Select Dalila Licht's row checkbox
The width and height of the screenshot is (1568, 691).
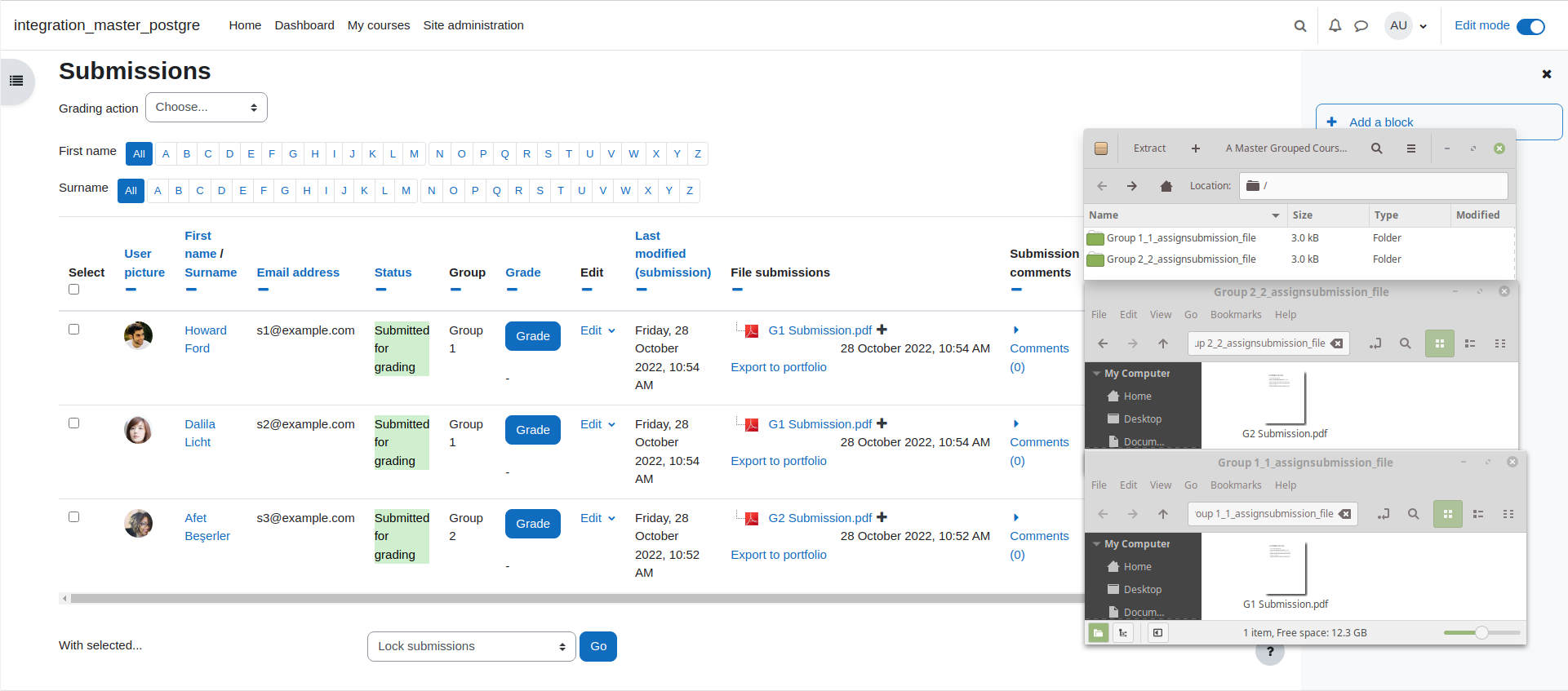(74, 423)
